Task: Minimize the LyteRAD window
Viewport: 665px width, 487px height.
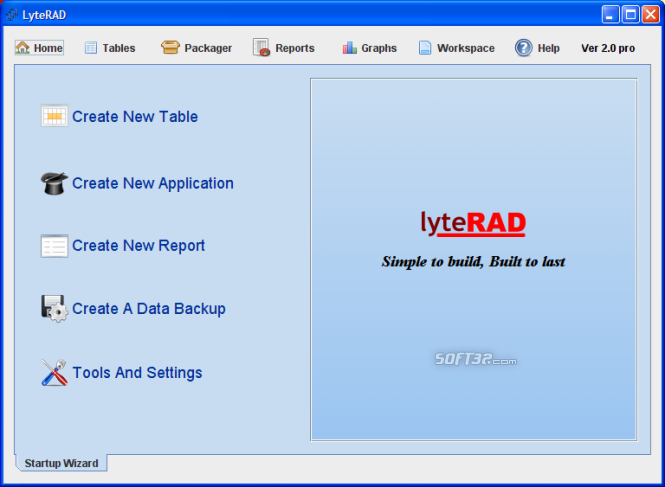Action: click(610, 15)
